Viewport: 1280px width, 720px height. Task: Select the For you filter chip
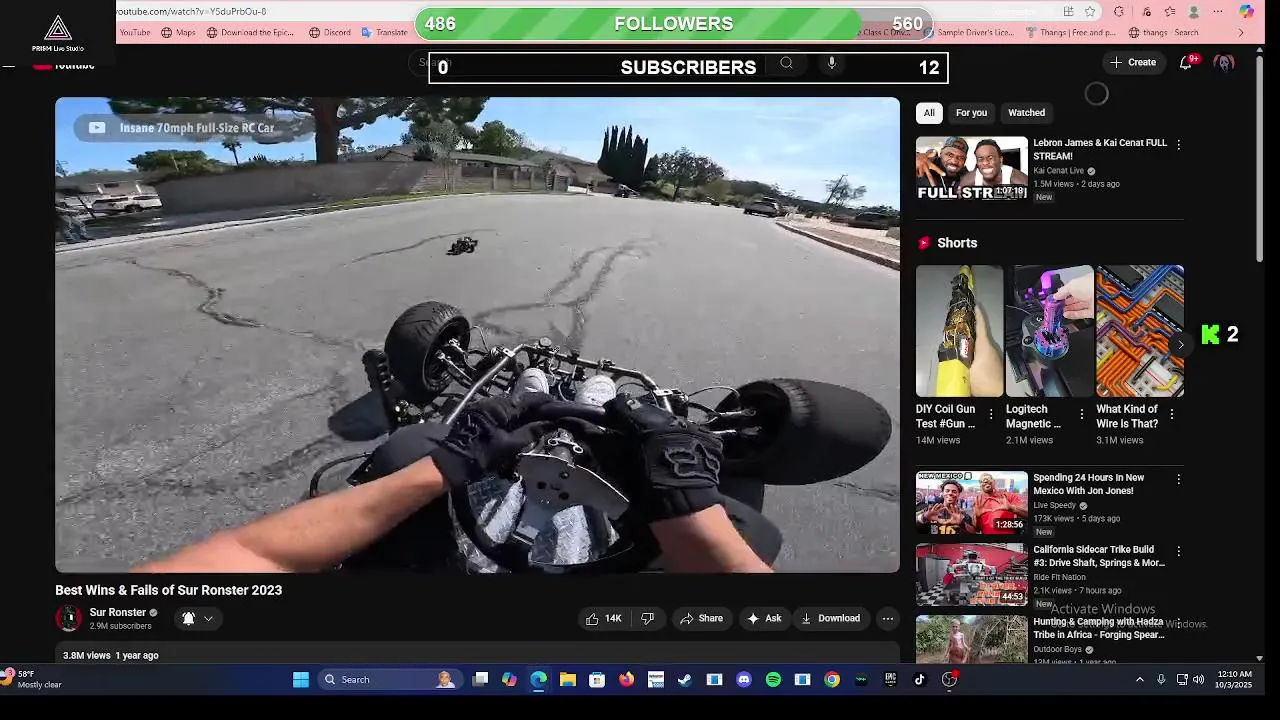pyautogui.click(x=971, y=113)
